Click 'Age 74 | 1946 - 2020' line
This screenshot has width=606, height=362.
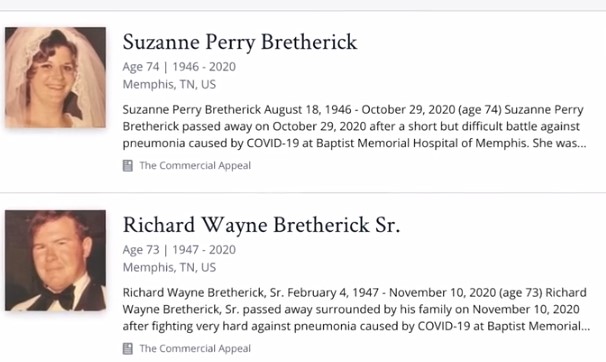179,67
